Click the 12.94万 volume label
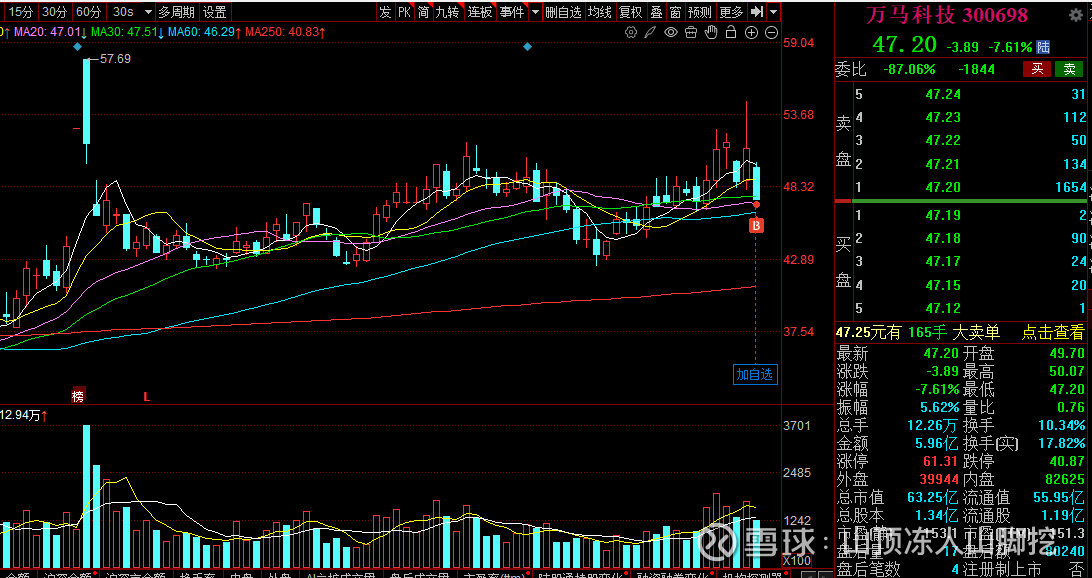 point(20,416)
